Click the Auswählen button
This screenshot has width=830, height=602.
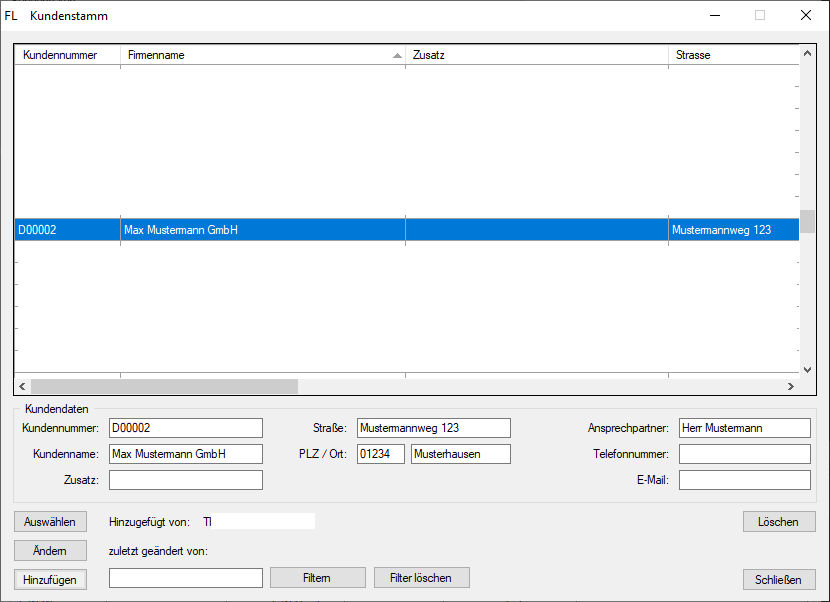(x=50, y=522)
